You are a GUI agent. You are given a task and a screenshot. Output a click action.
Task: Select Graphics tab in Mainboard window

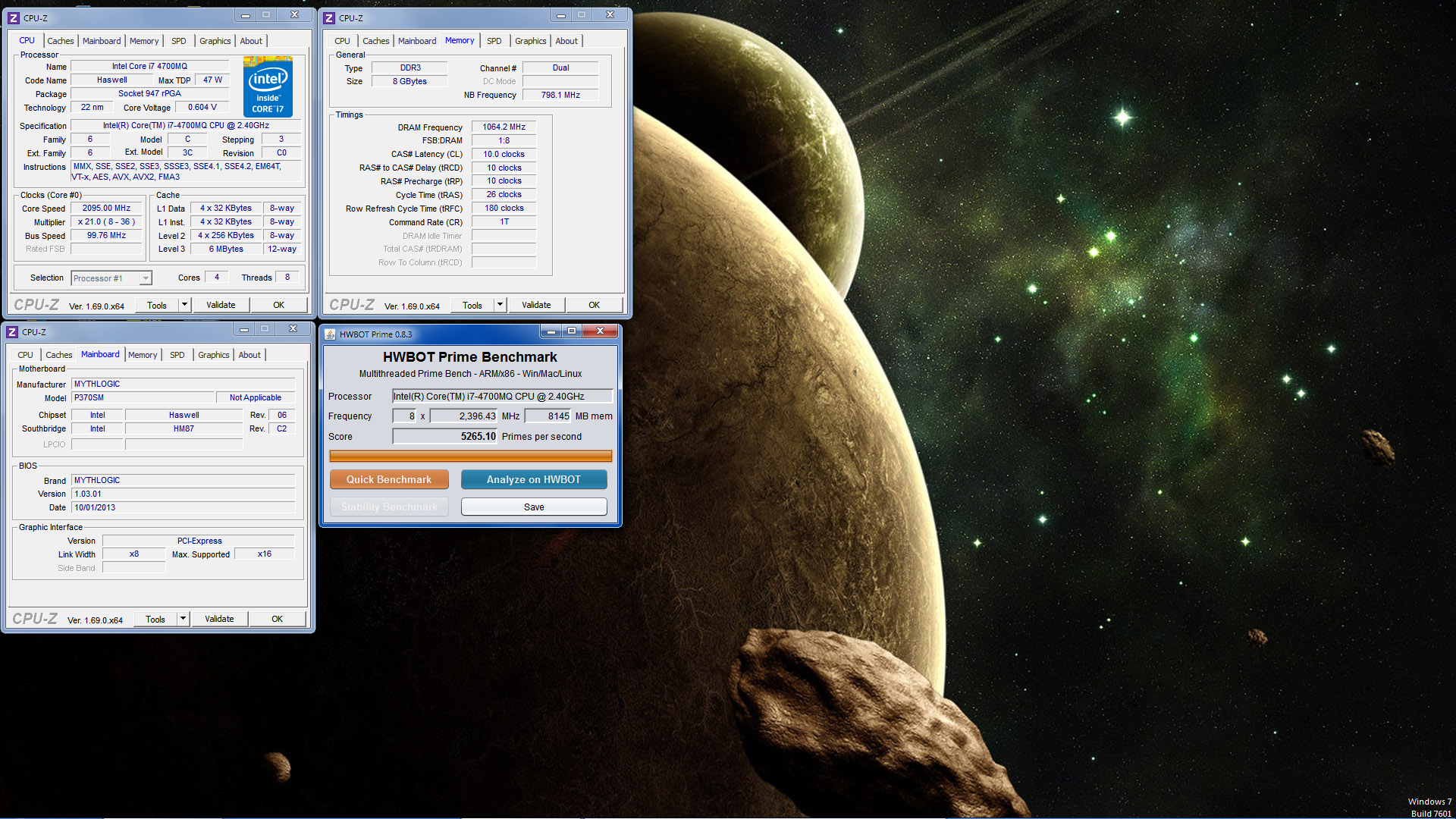(x=214, y=355)
